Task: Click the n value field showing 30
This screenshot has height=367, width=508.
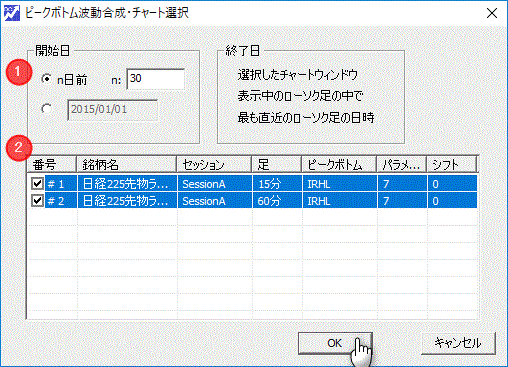Action: [156, 79]
